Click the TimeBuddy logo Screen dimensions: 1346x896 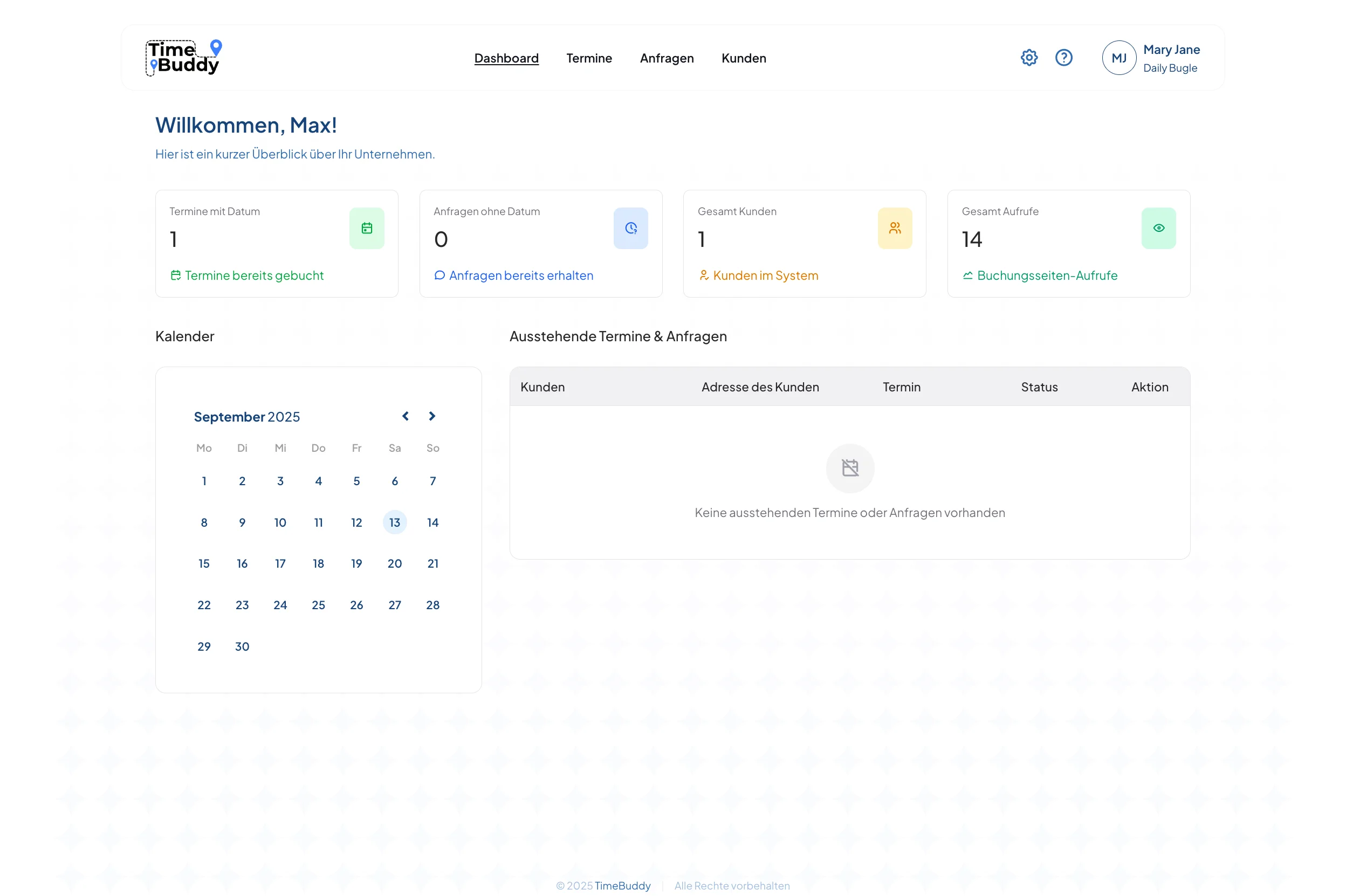coord(183,58)
